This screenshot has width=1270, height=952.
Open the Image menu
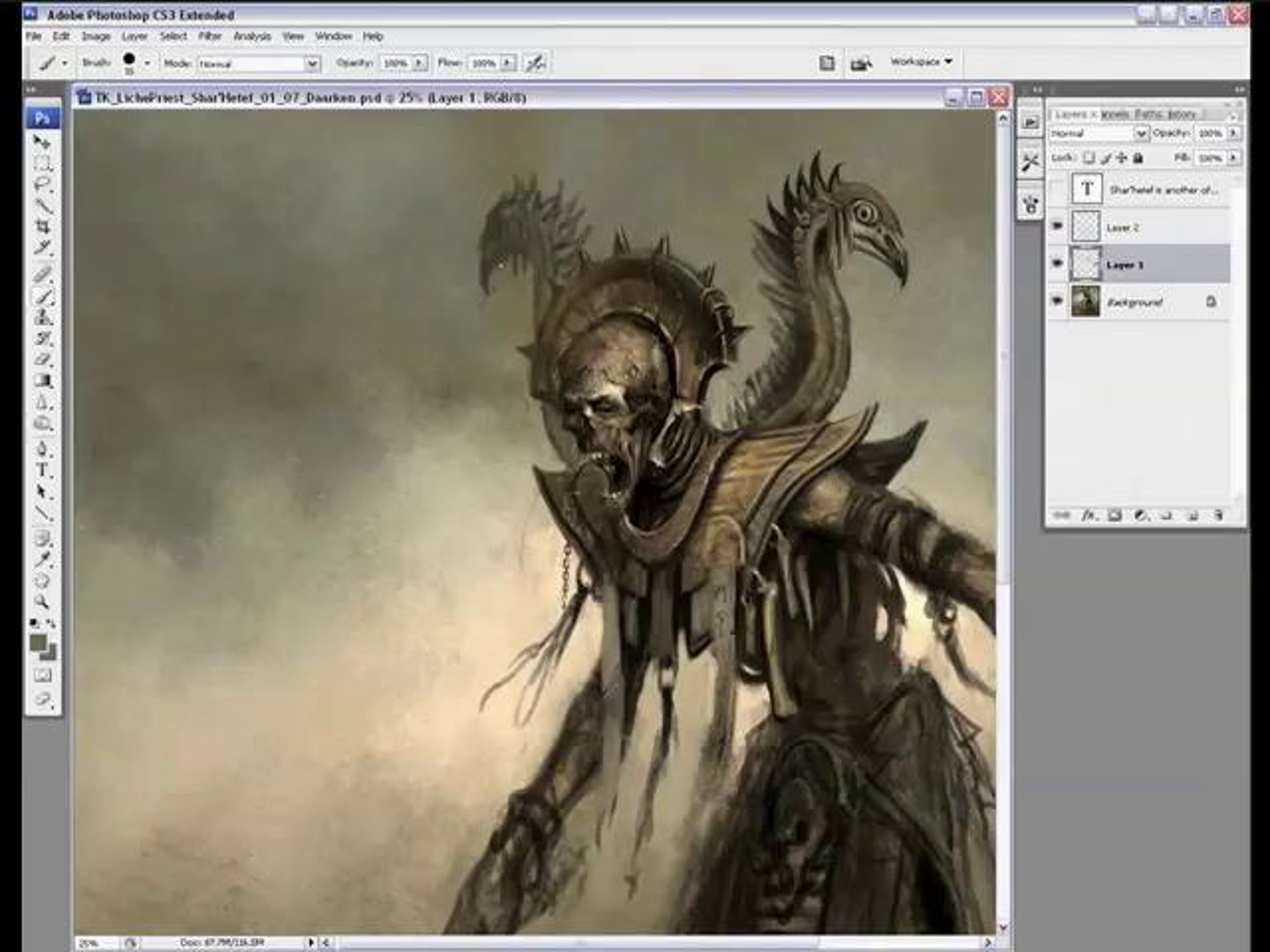tap(96, 36)
